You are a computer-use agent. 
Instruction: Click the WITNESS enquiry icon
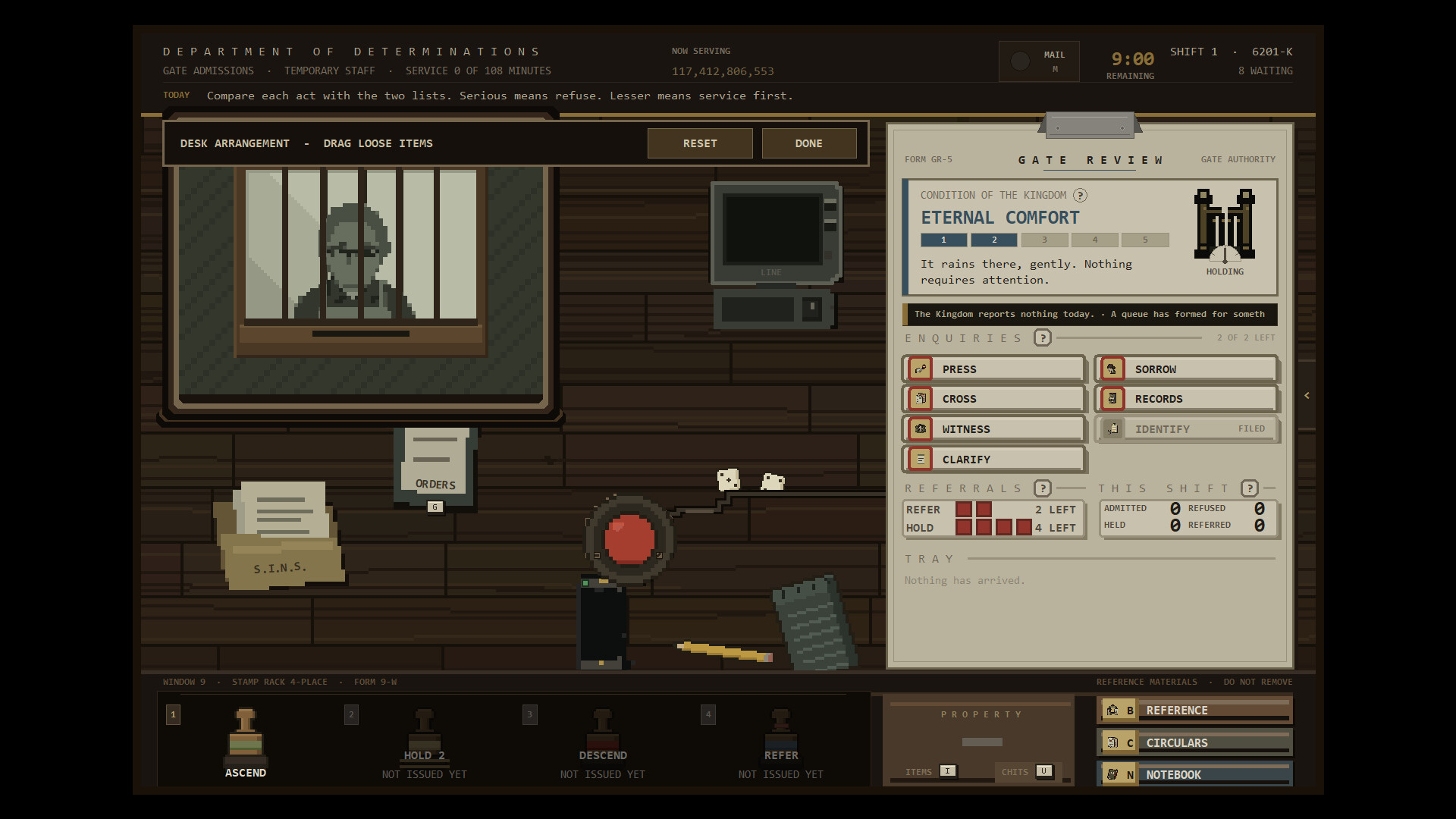point(921,429)
